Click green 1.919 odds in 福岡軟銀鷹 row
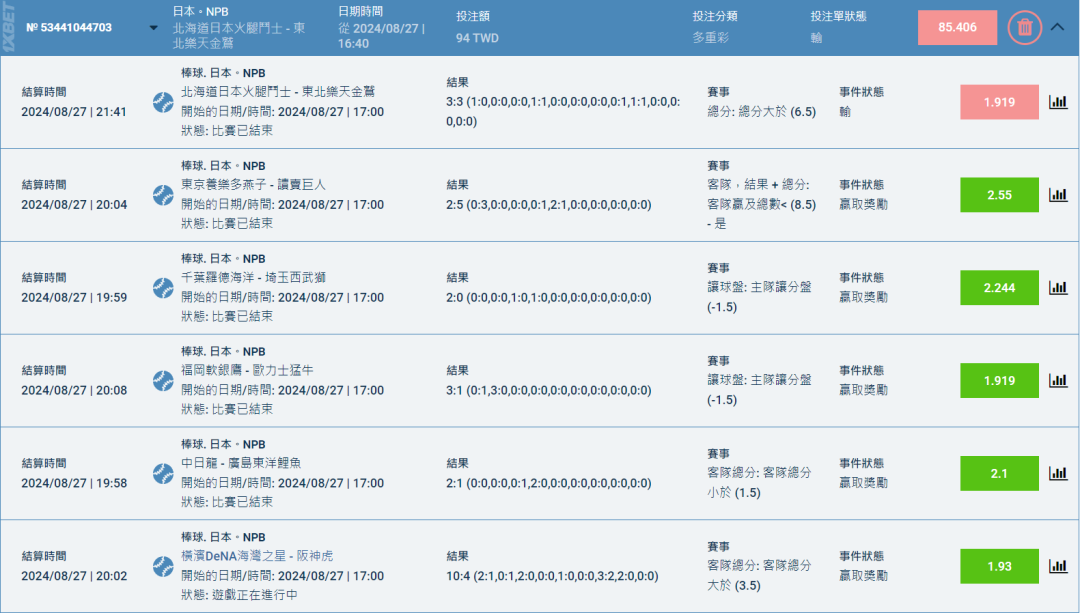1080x613 pixels. tap(999, 380)
